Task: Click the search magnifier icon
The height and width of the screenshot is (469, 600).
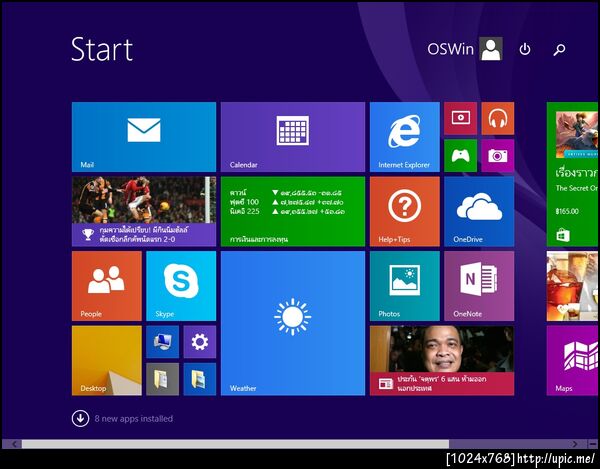Action: click(559, 49)
